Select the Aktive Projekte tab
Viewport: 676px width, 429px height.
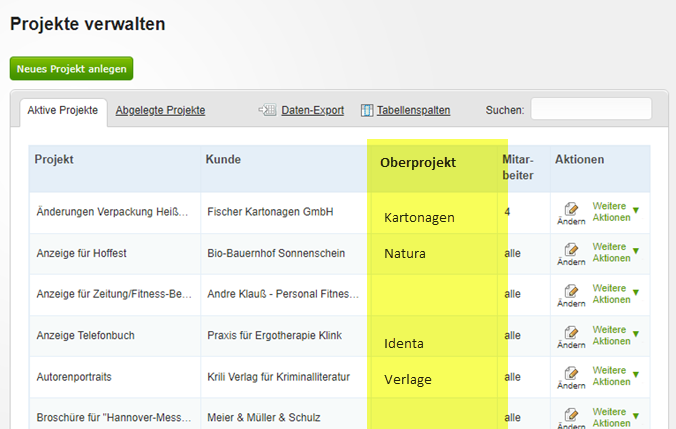coord(63,110)
